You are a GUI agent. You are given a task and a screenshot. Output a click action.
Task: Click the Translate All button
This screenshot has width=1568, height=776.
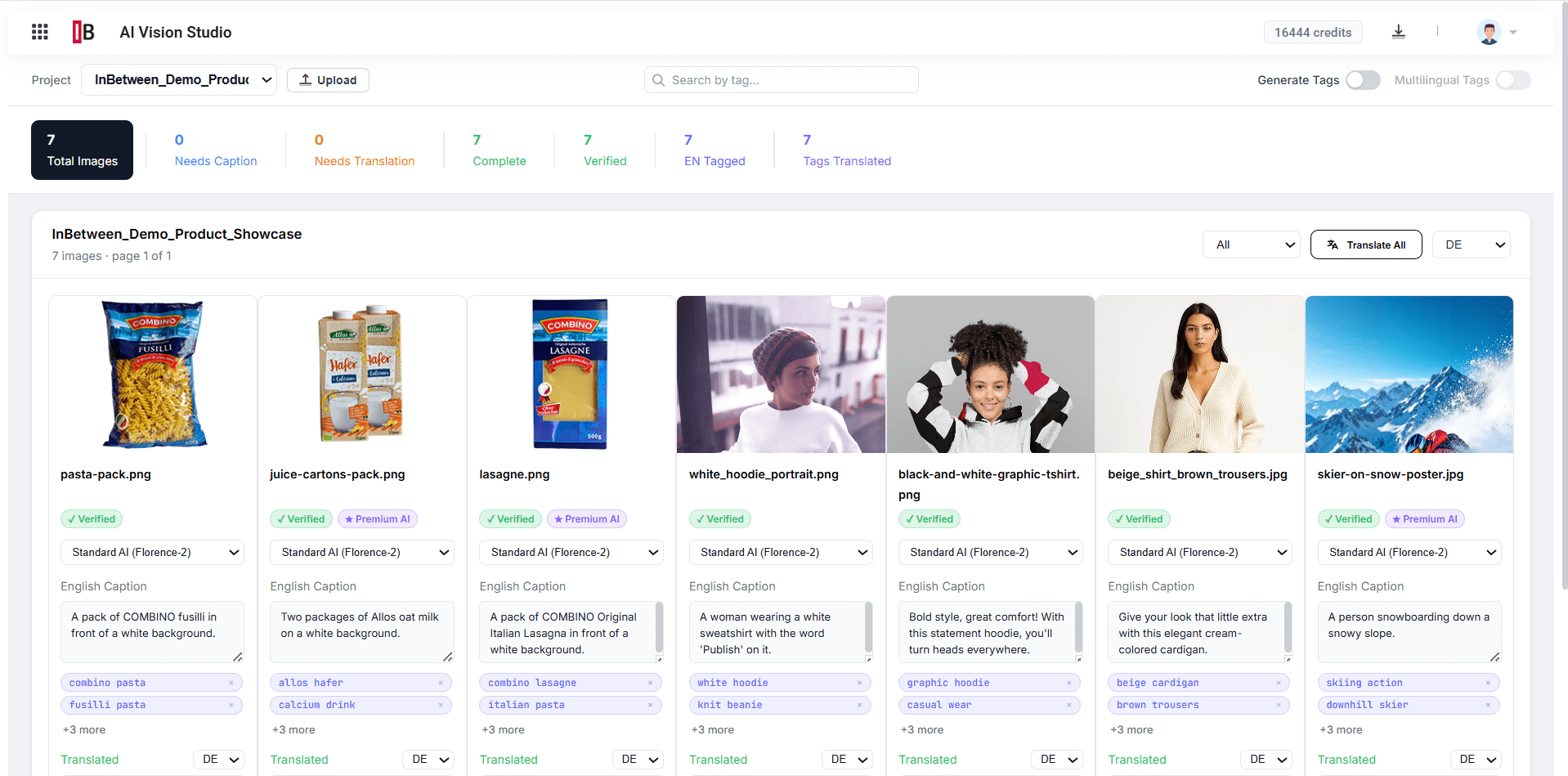[x=1366, y=244]
